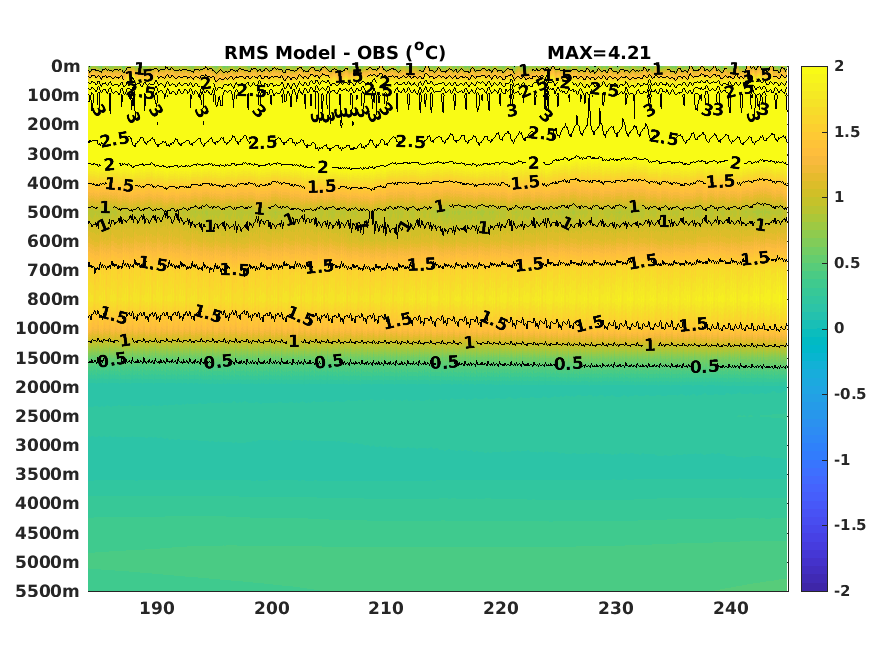The width and height of the screenshot is (875, 656).
Task: Click the vertical colorbar gradient strip
Action: (814, 329)
